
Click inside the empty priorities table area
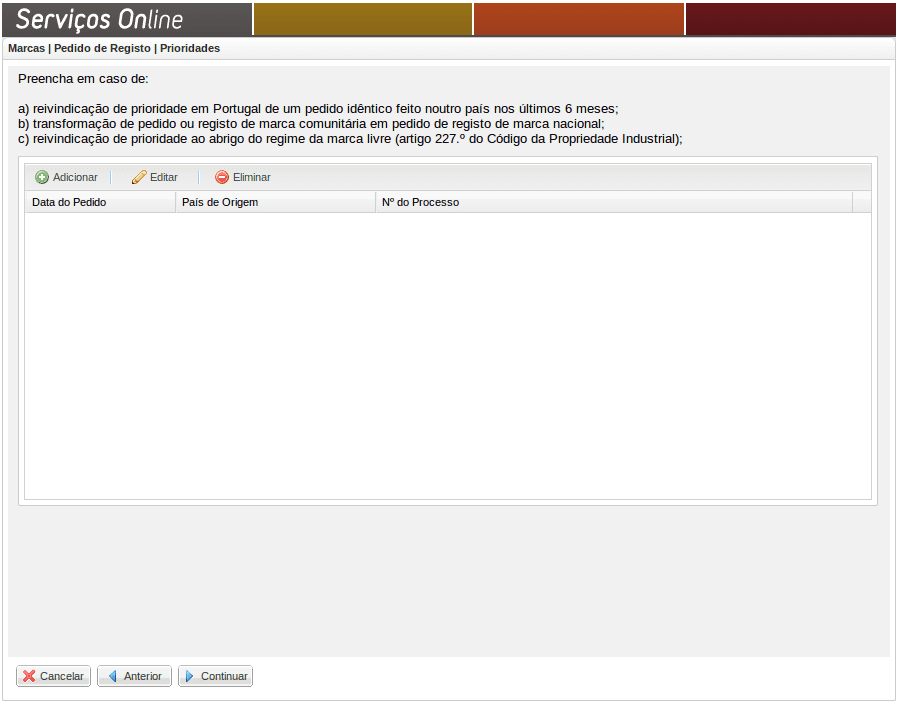point(447,355)
